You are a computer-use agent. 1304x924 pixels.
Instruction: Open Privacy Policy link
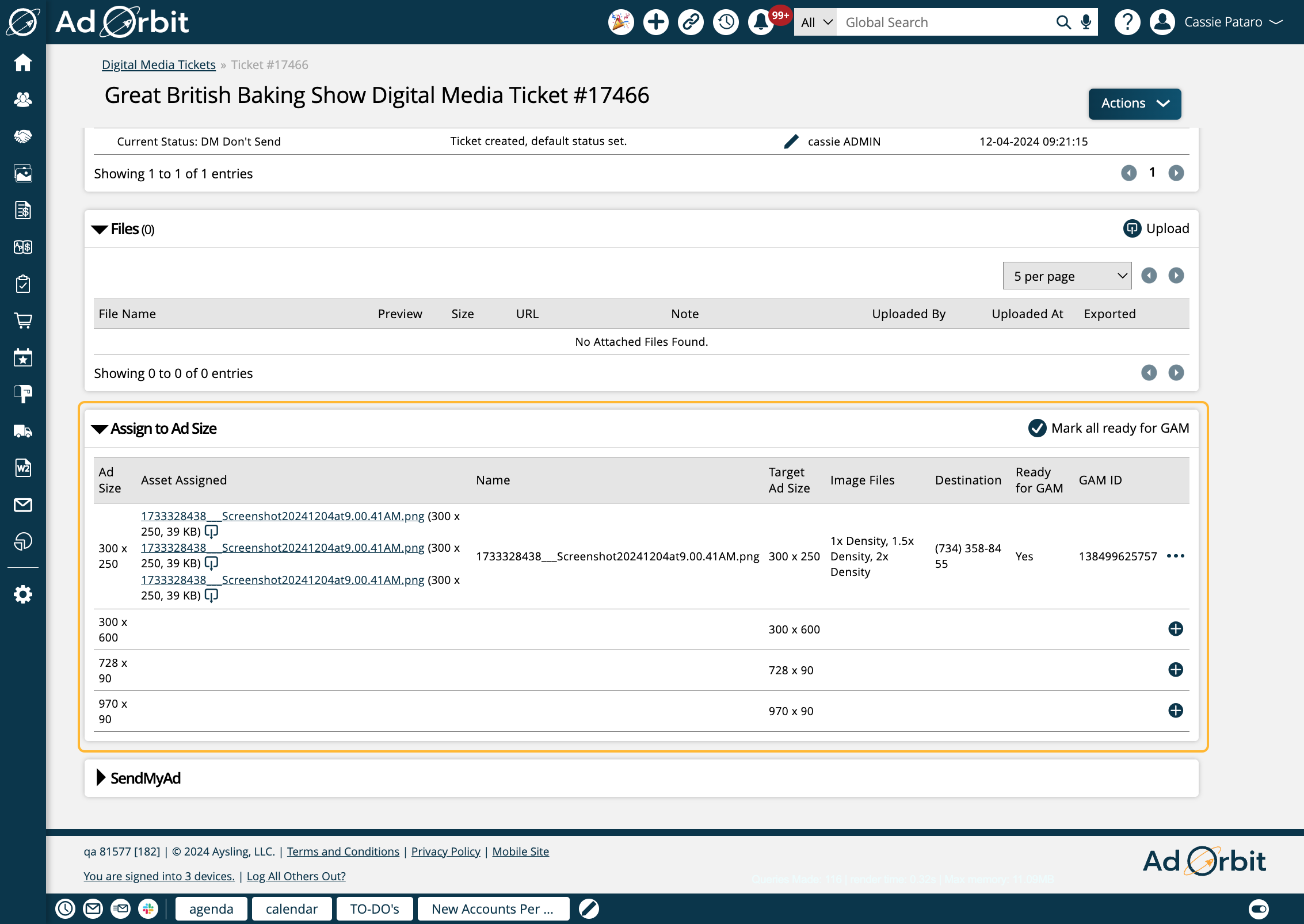coord(445,852)
